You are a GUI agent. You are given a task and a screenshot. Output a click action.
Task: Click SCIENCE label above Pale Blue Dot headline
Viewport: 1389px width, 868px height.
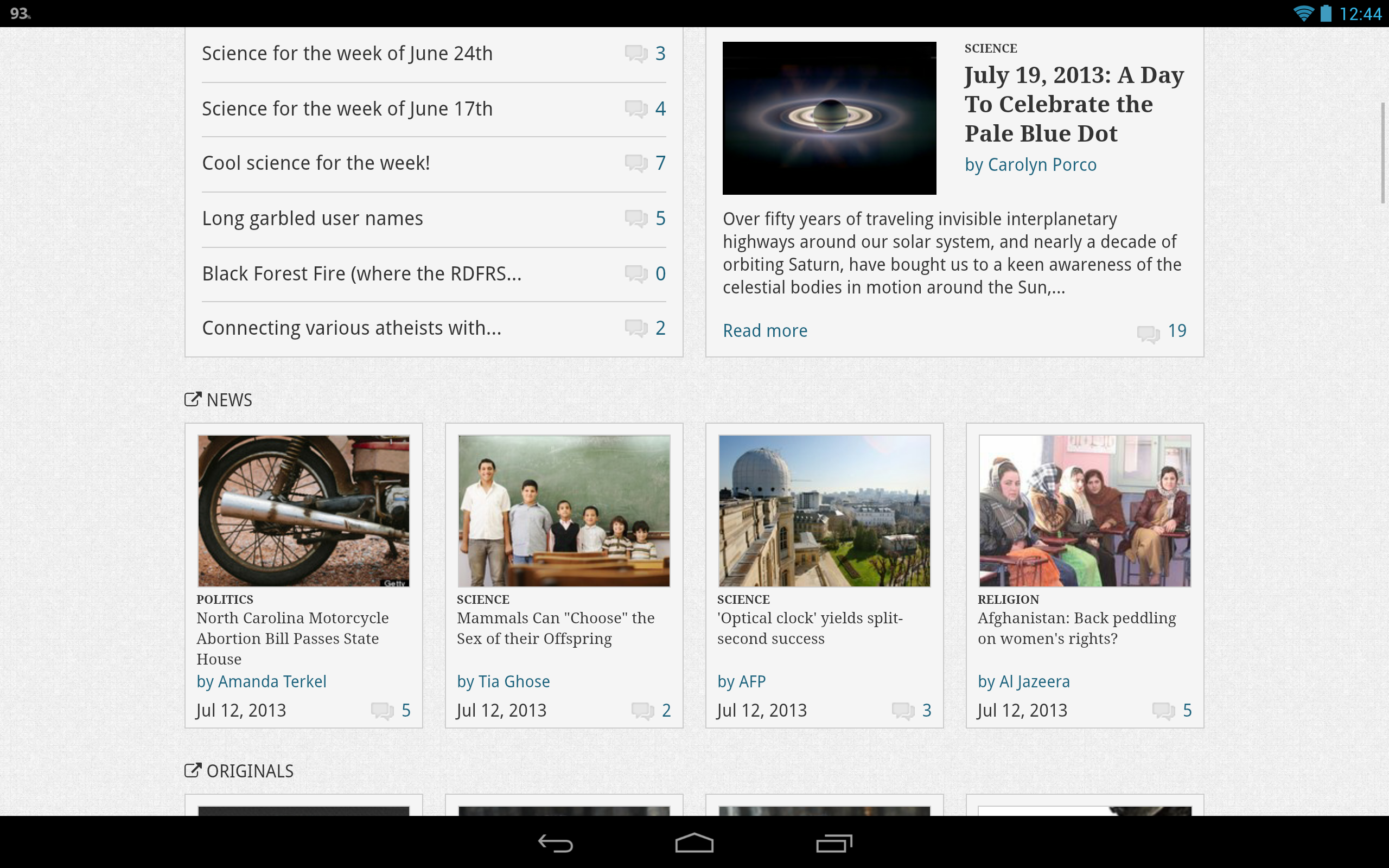pyautogui.click(x=991, y=48)
